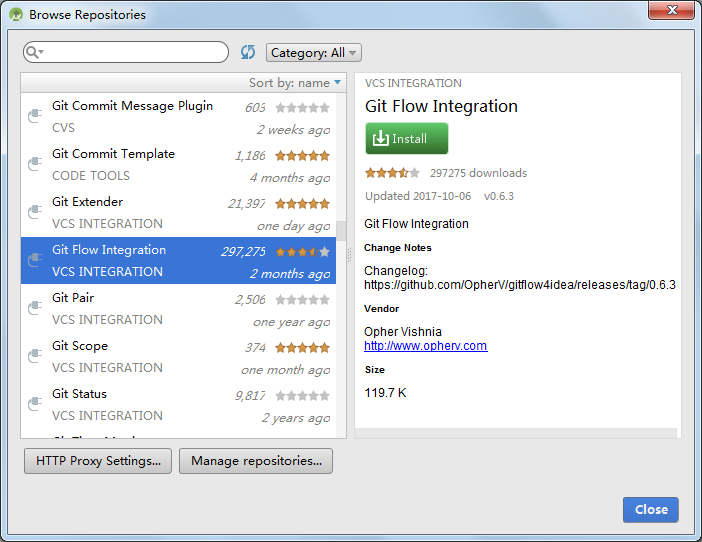The height and width of the screenshot is (542, 702).
Task: Click version label v0.6.3
Action: [499, 196]
